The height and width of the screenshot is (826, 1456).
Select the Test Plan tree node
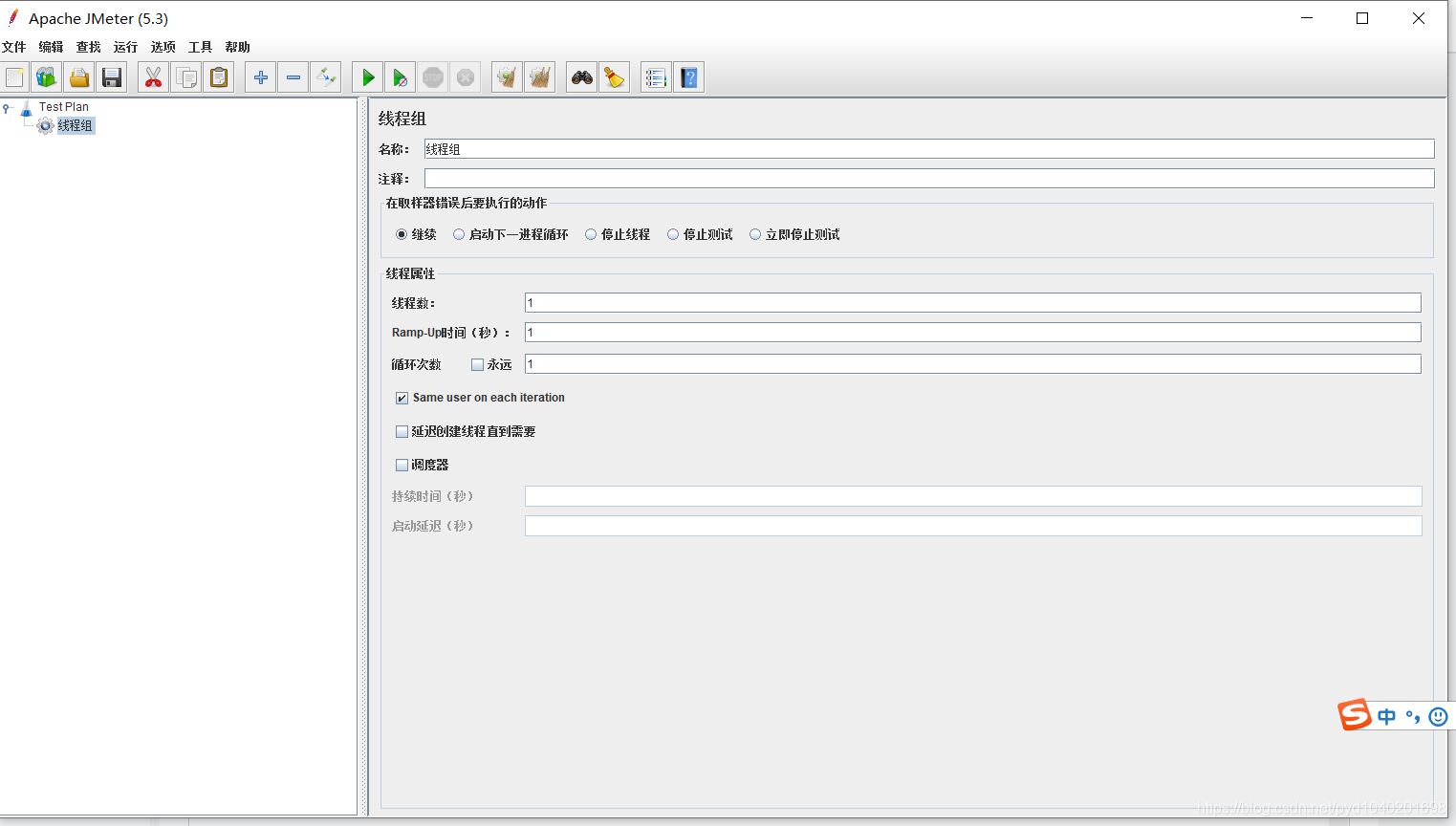click(x=63, y=107)
